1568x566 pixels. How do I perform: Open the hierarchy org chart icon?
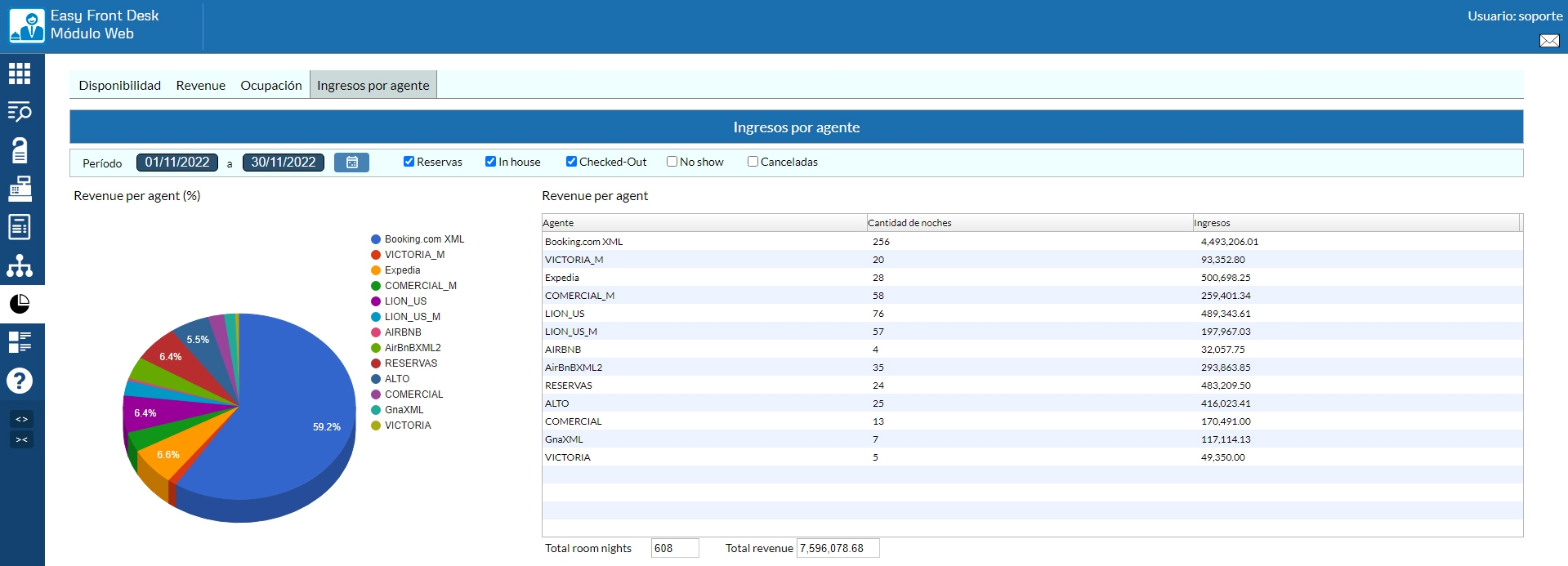point(20,265)
